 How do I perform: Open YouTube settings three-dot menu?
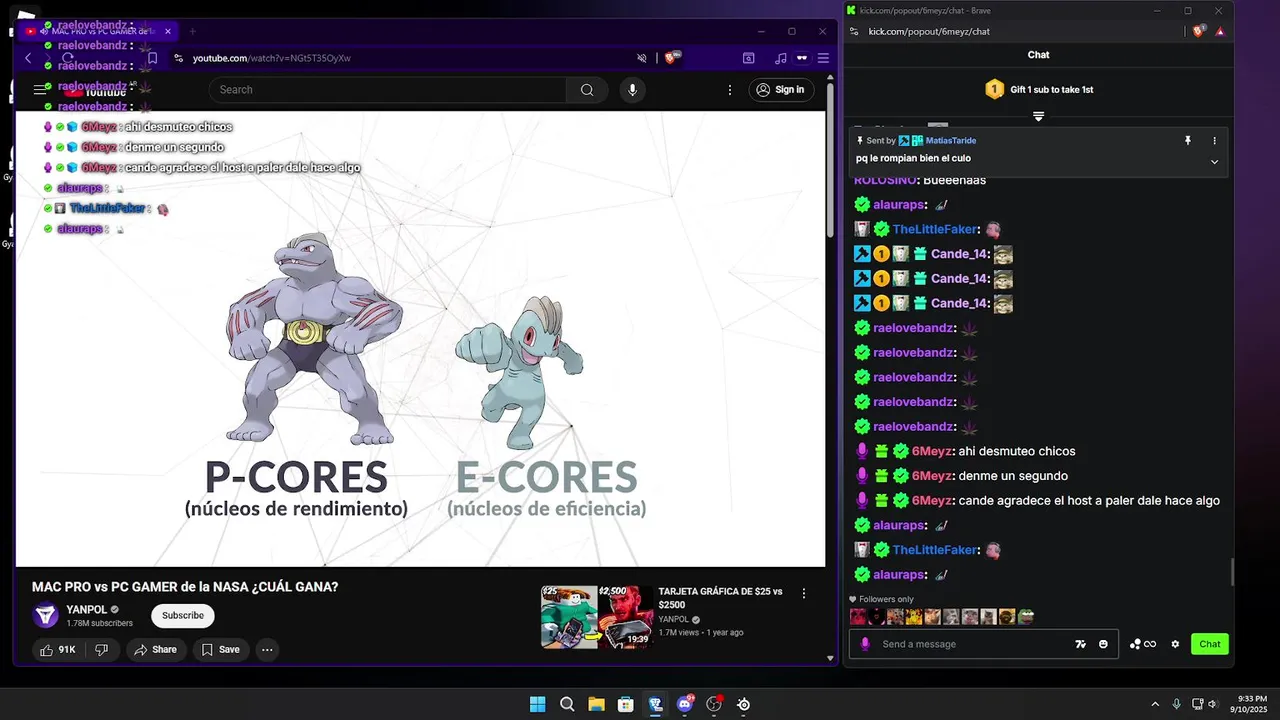pos(730,90)
